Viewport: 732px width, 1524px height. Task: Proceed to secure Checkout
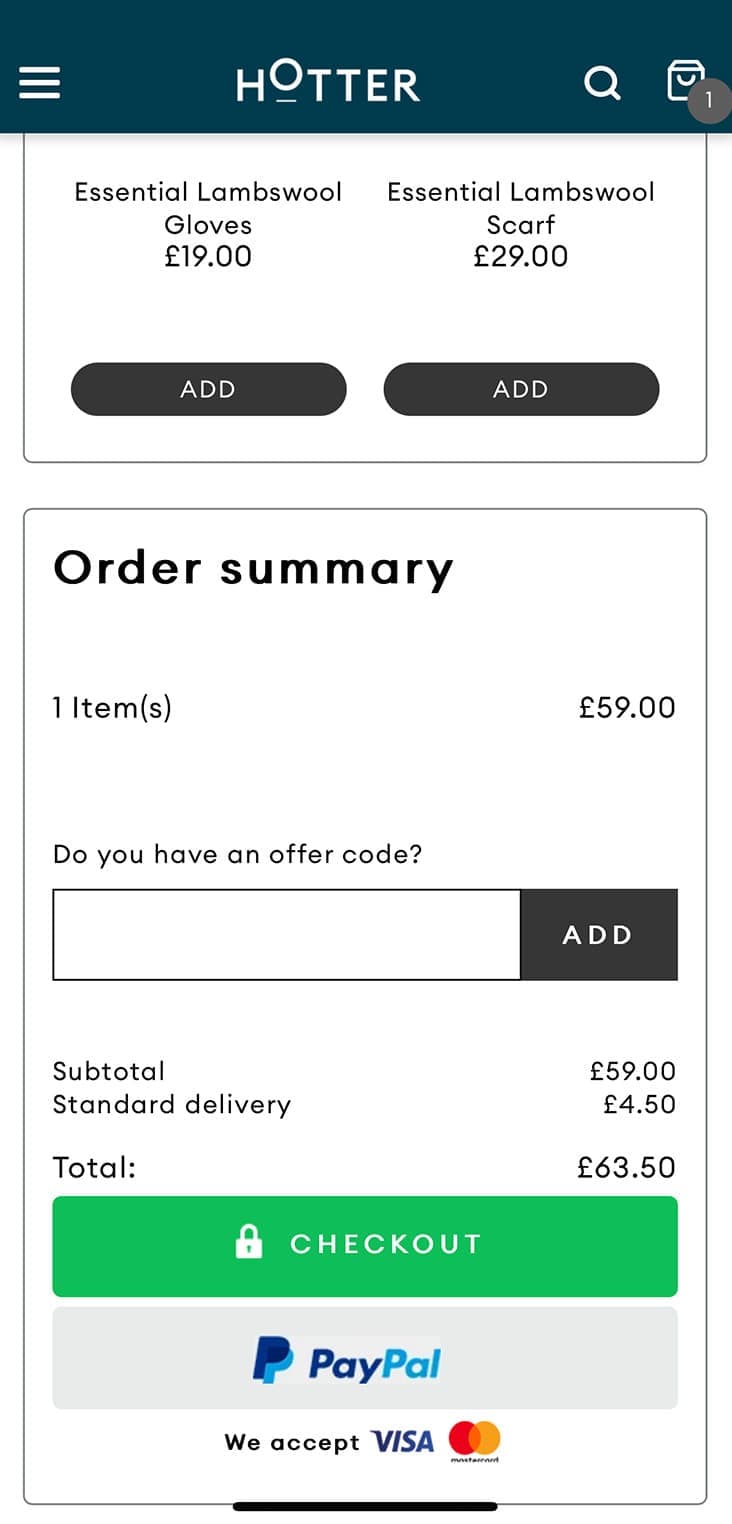tap(365, 1245)
